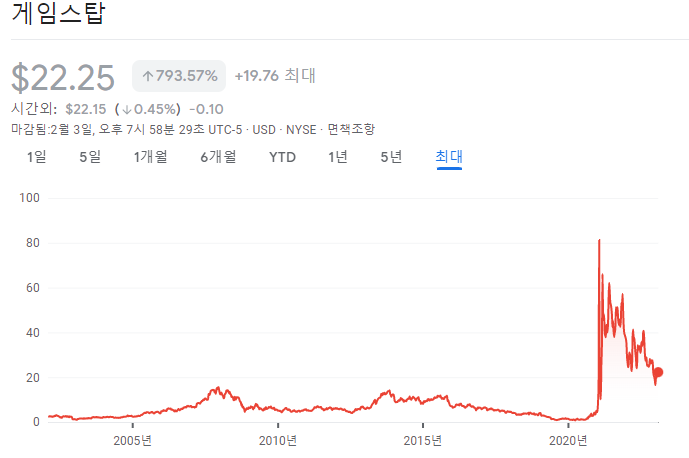Click the 793.57% change badge
Image resolution: width=689 pixels, height=458 pixels.
click(179, 76)
